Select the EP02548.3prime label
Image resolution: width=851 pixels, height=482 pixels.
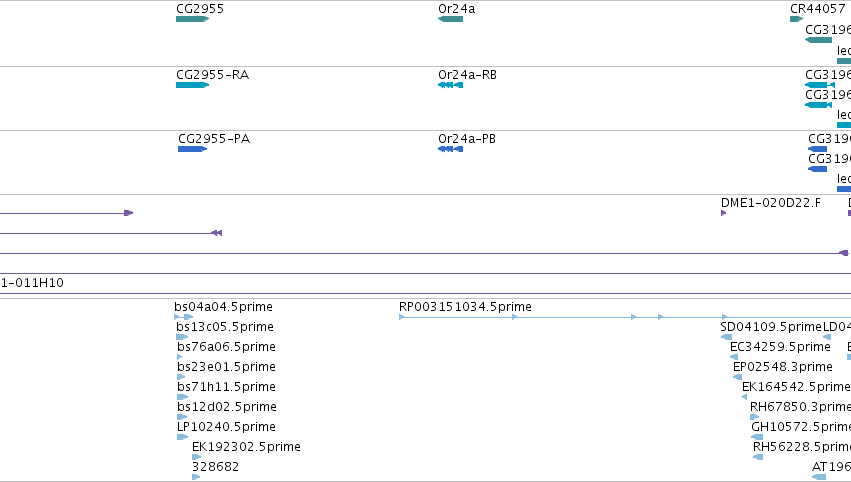(783, 367)
